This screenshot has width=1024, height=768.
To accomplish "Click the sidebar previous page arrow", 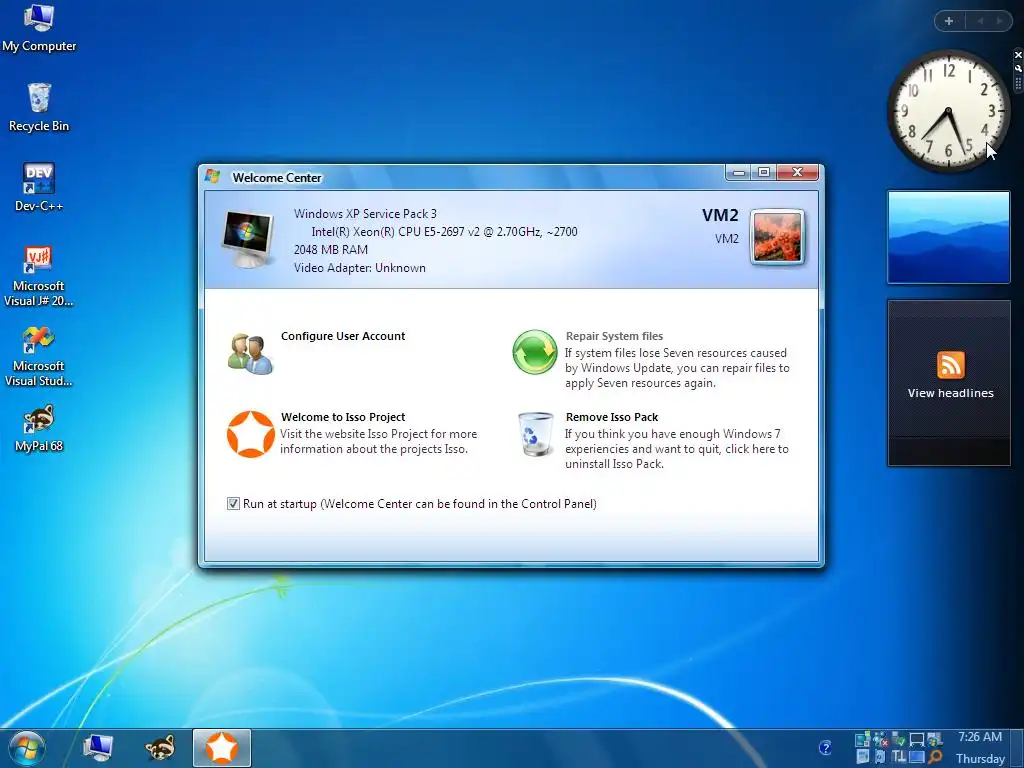I will tap(980, 21).
